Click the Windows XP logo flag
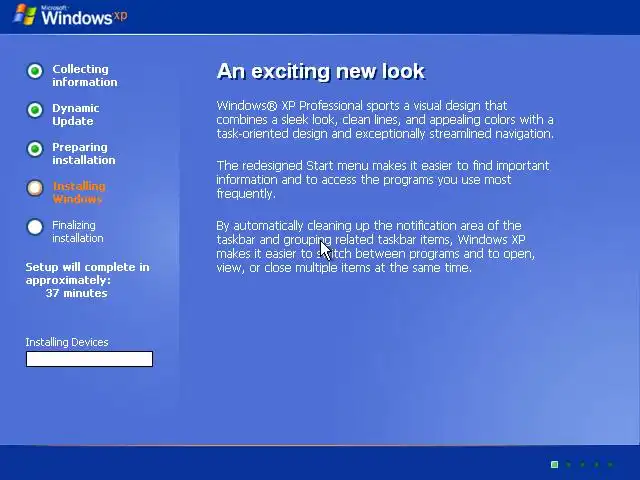This screenshot has height=480, width=640. point(24,15)
